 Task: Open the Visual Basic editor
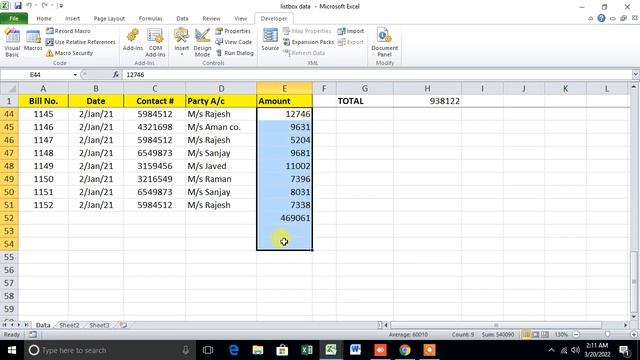[12, 43]
